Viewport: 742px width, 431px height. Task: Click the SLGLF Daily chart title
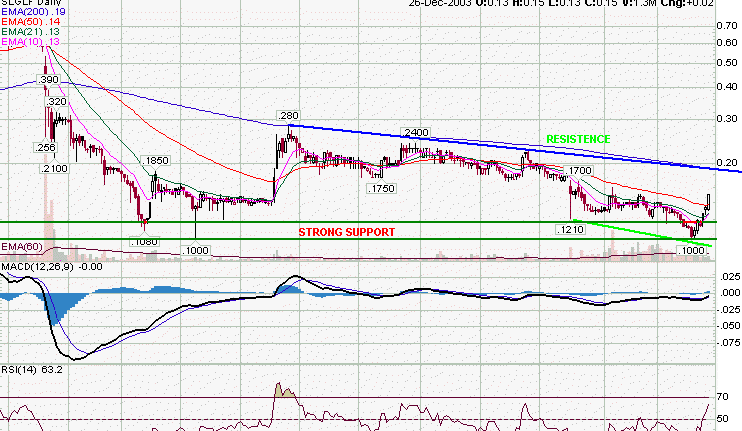click(x=29, y=2)
